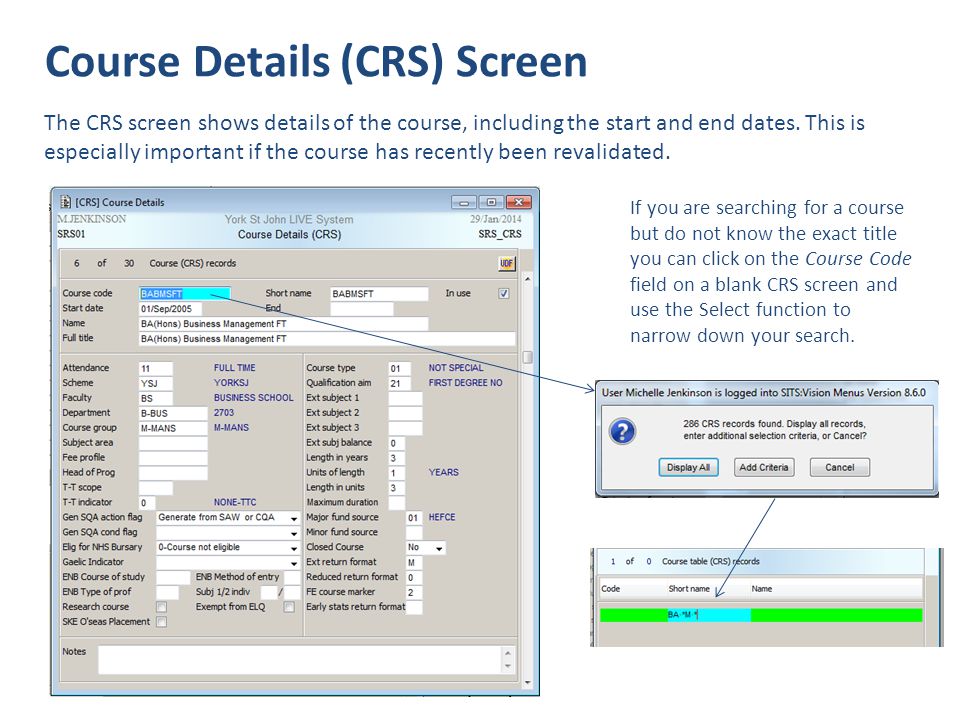Click the Short name field
Screen dimensions: 960x720
coord(379,294)
